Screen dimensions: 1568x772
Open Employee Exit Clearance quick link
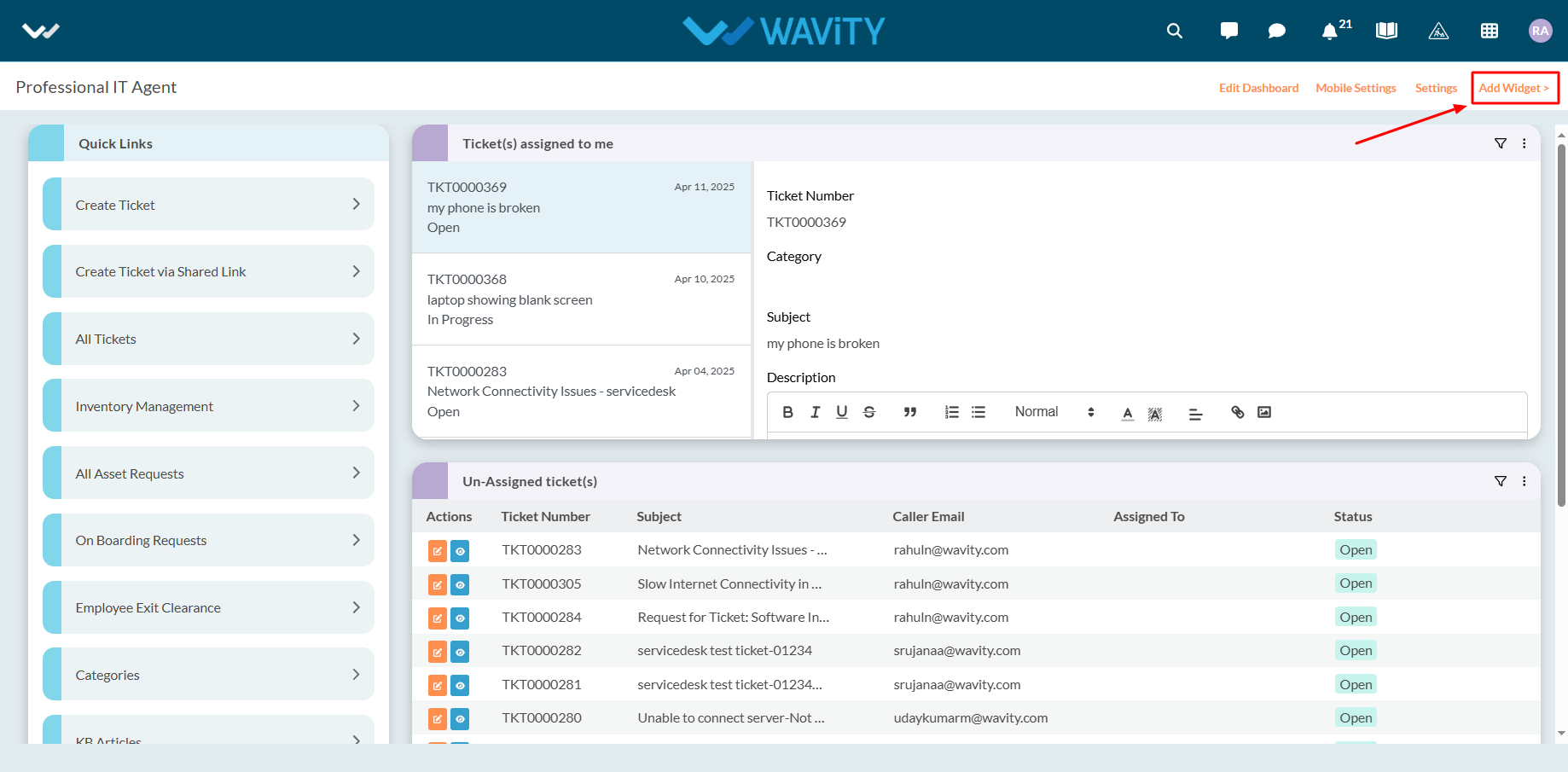208,607
